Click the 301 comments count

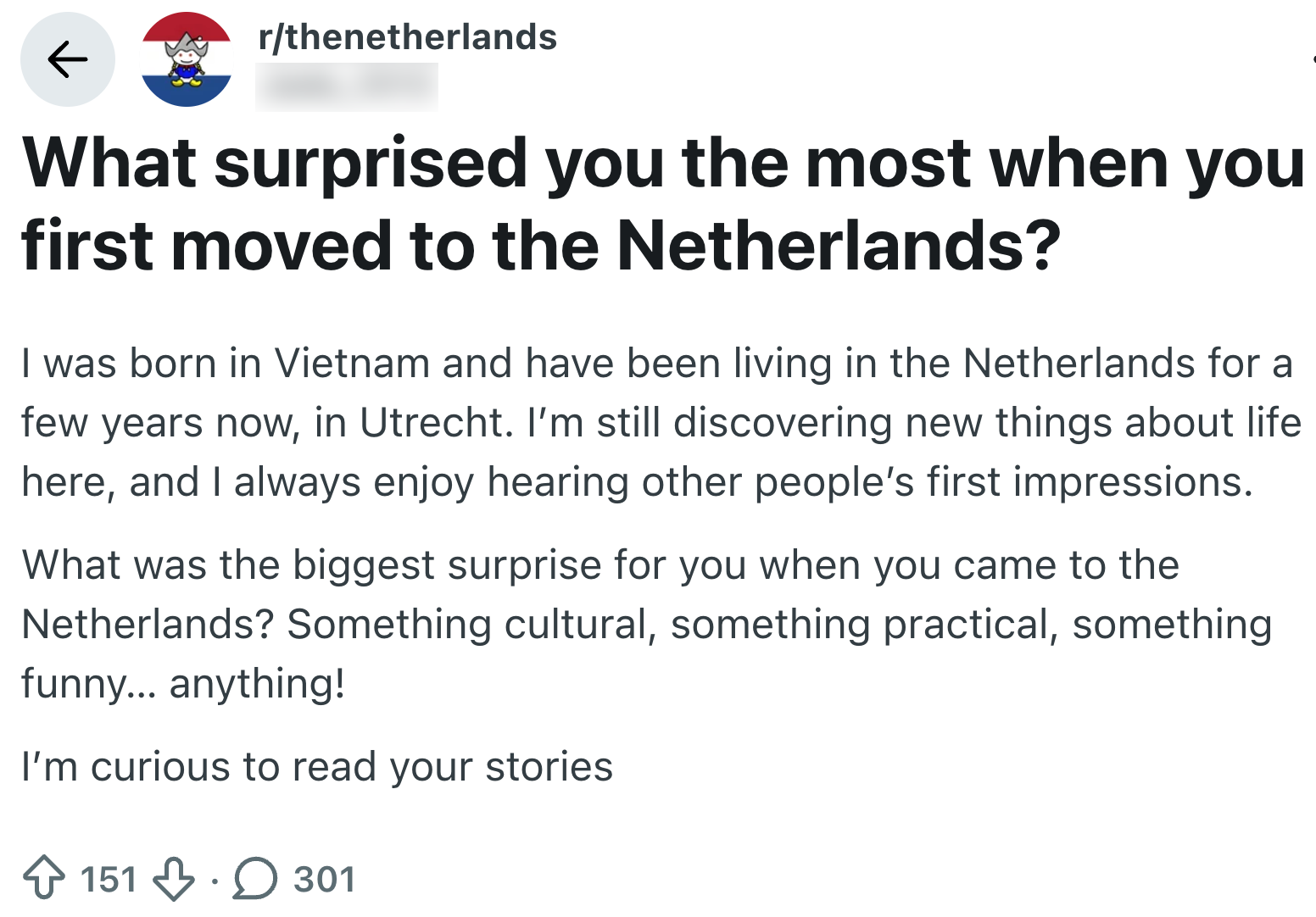pyautogui.click(x=324, y=879)
